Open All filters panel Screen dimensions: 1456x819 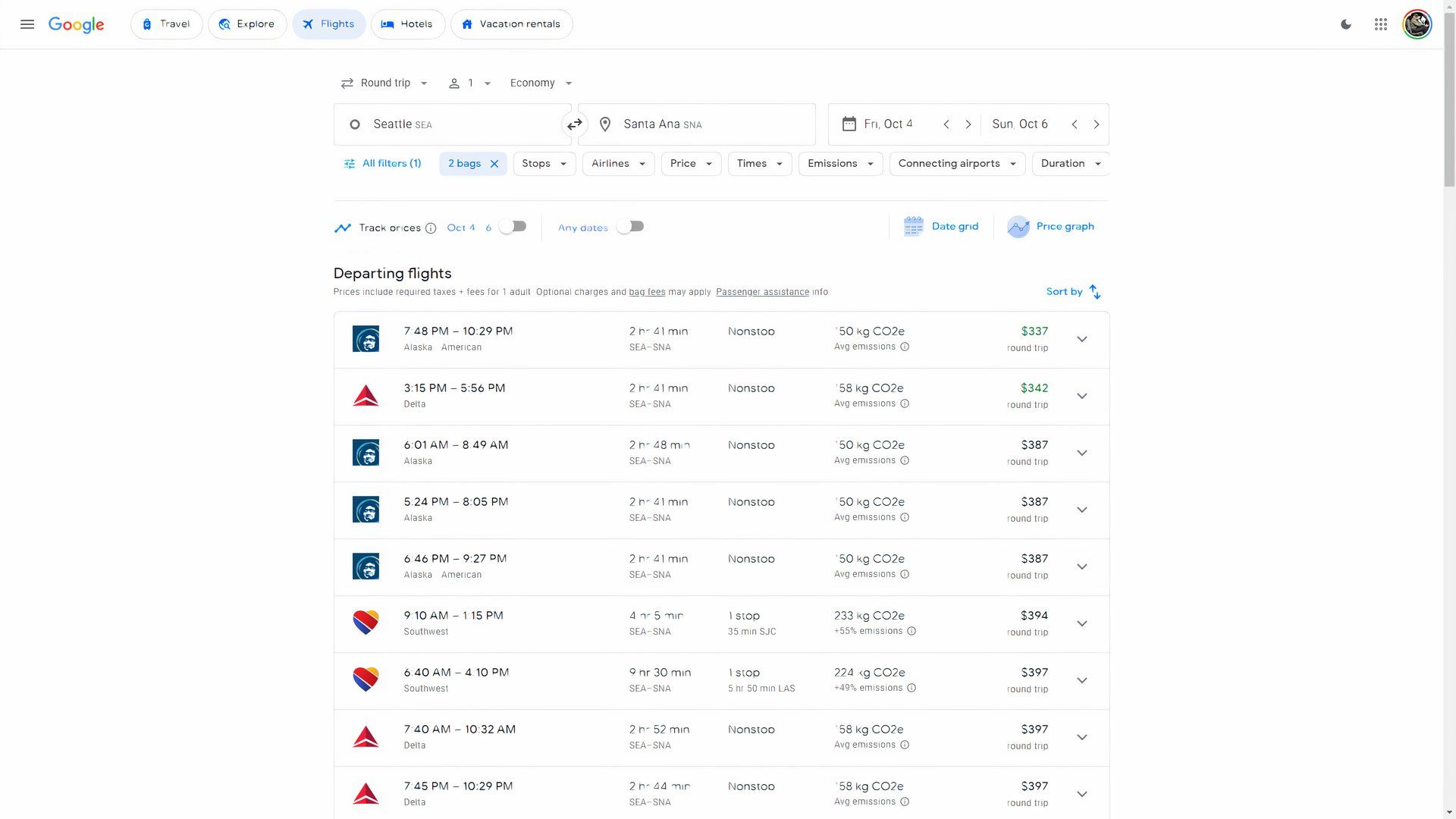pos(383,164)
